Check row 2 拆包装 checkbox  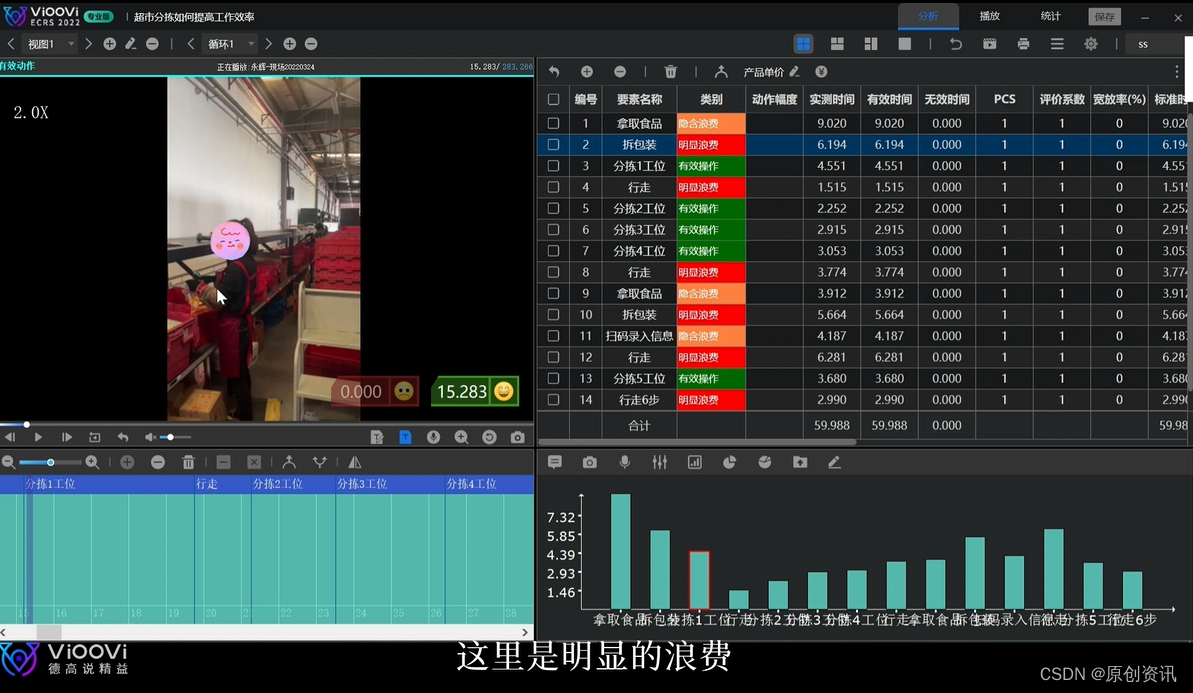click(554, 145)
